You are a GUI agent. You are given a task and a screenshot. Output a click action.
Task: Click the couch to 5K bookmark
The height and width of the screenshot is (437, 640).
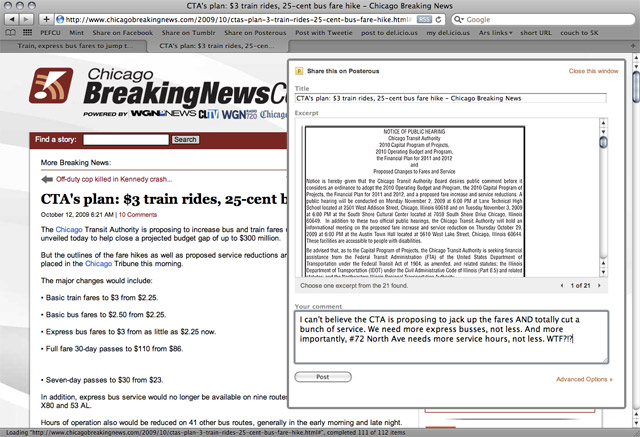tap(579, 33)
